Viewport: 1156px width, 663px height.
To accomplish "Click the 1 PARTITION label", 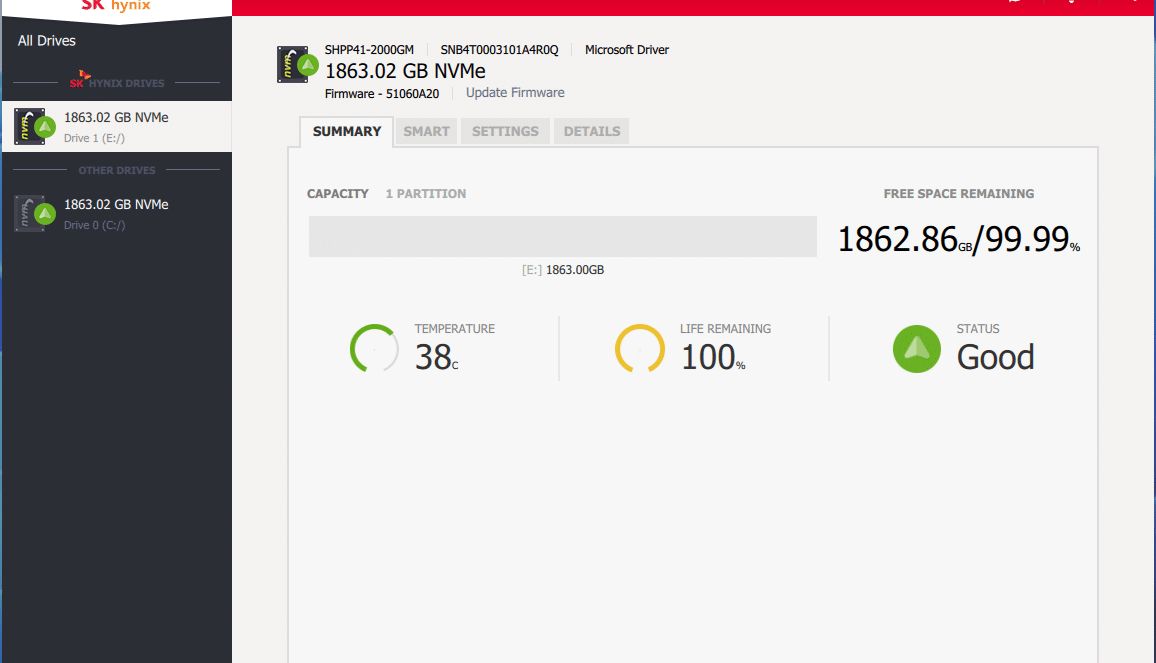I will [425, 194].
